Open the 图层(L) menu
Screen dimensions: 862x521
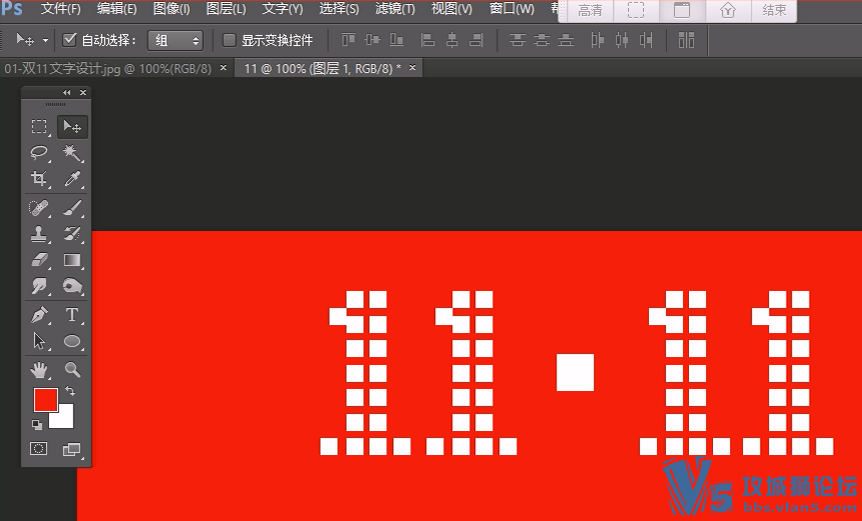coord(226,9)
